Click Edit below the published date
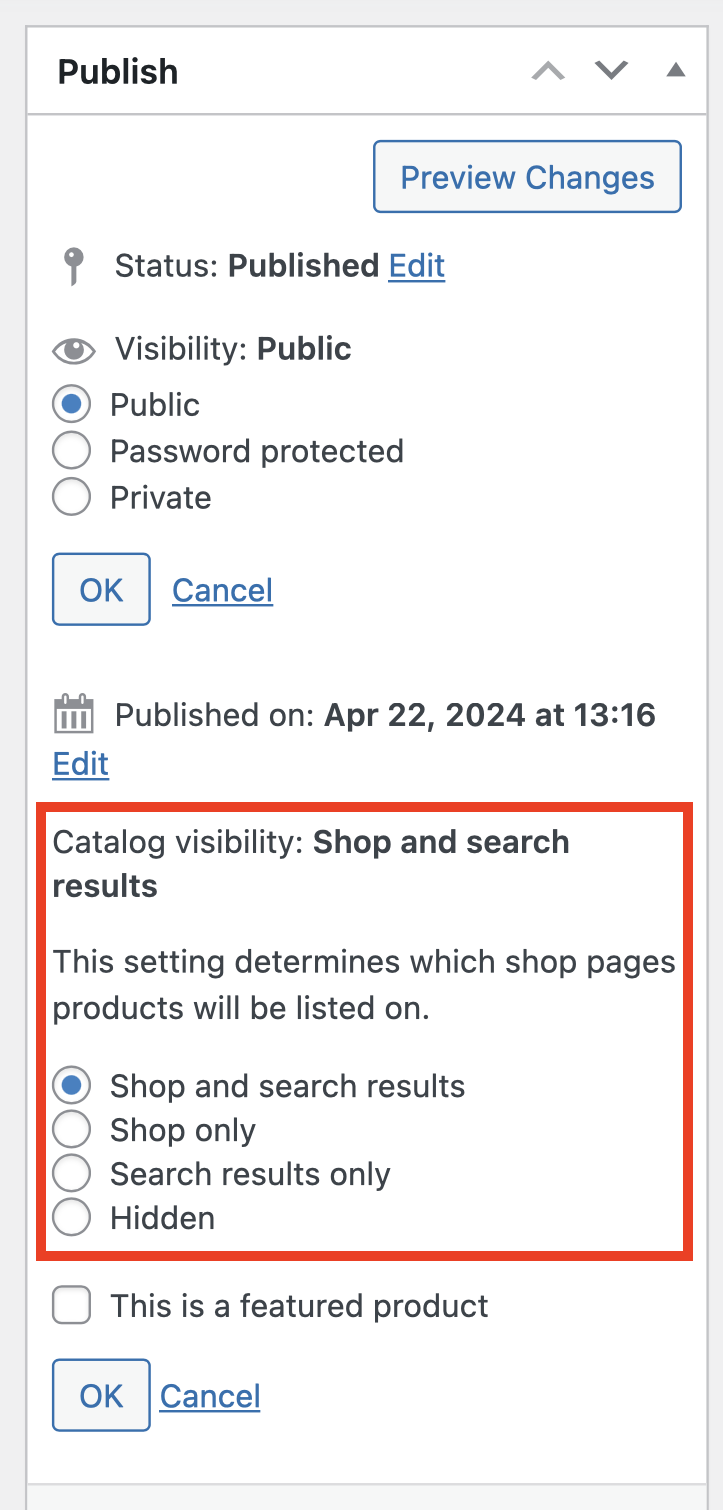 (80, 763)
